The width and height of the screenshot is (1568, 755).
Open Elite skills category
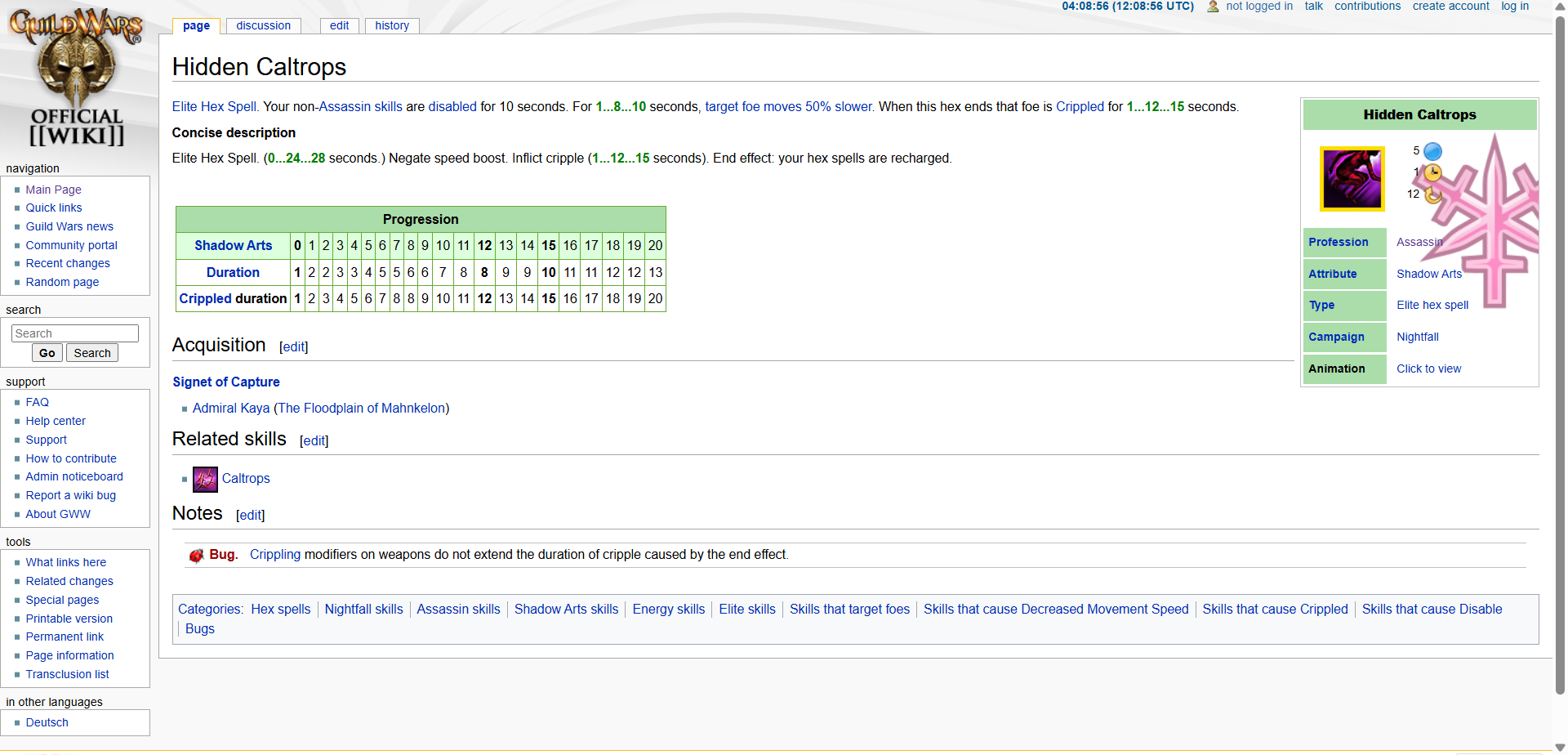pyautogui.click(x=747, y=609)
